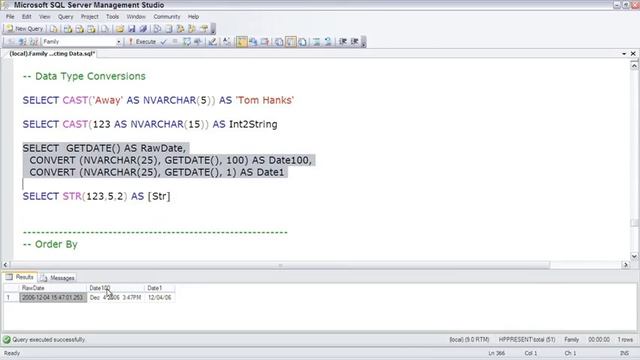Open SQL Editor toolbar options arrow
Image resolution: width=640 pixels, height=360 pixels.
point(364,42)
